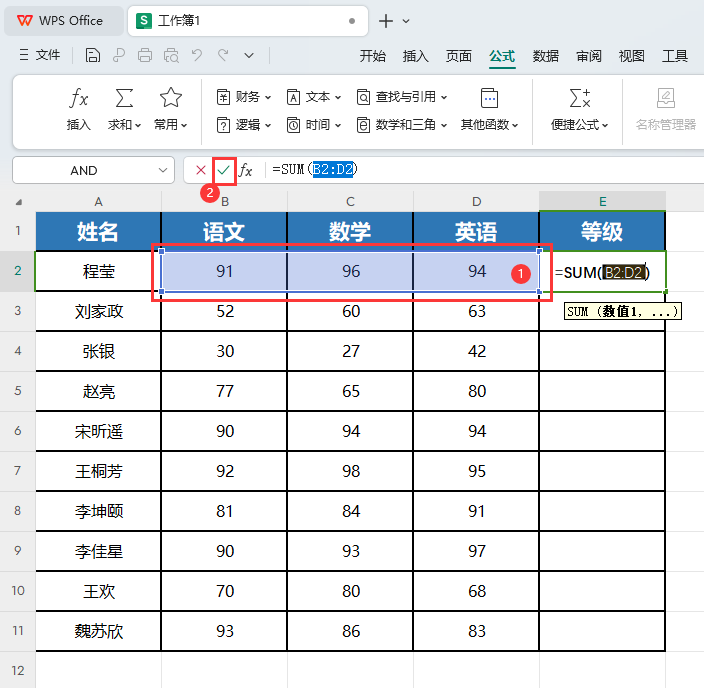This screenshot has height=688, width=704.
Task: Select row 5 header
Action: coord(18,391)
